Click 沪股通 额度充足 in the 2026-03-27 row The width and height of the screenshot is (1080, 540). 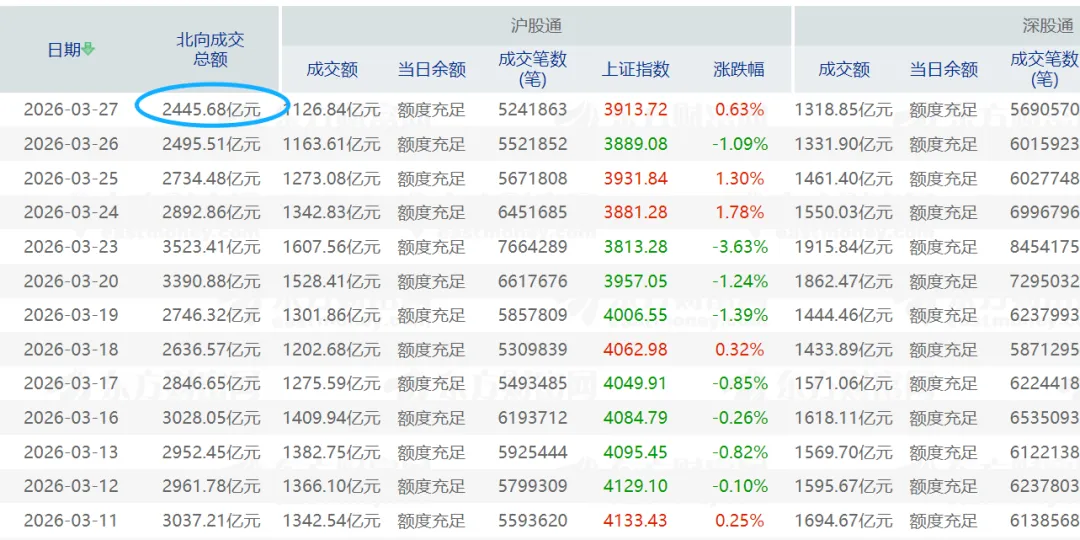432,110
